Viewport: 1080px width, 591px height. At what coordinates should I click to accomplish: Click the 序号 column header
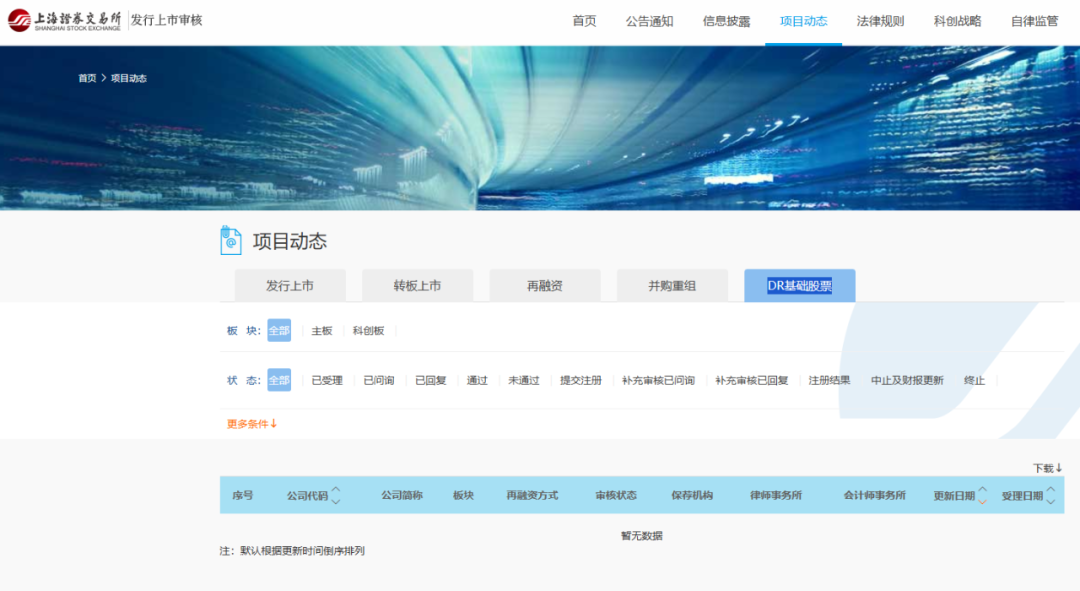point(242,495)
